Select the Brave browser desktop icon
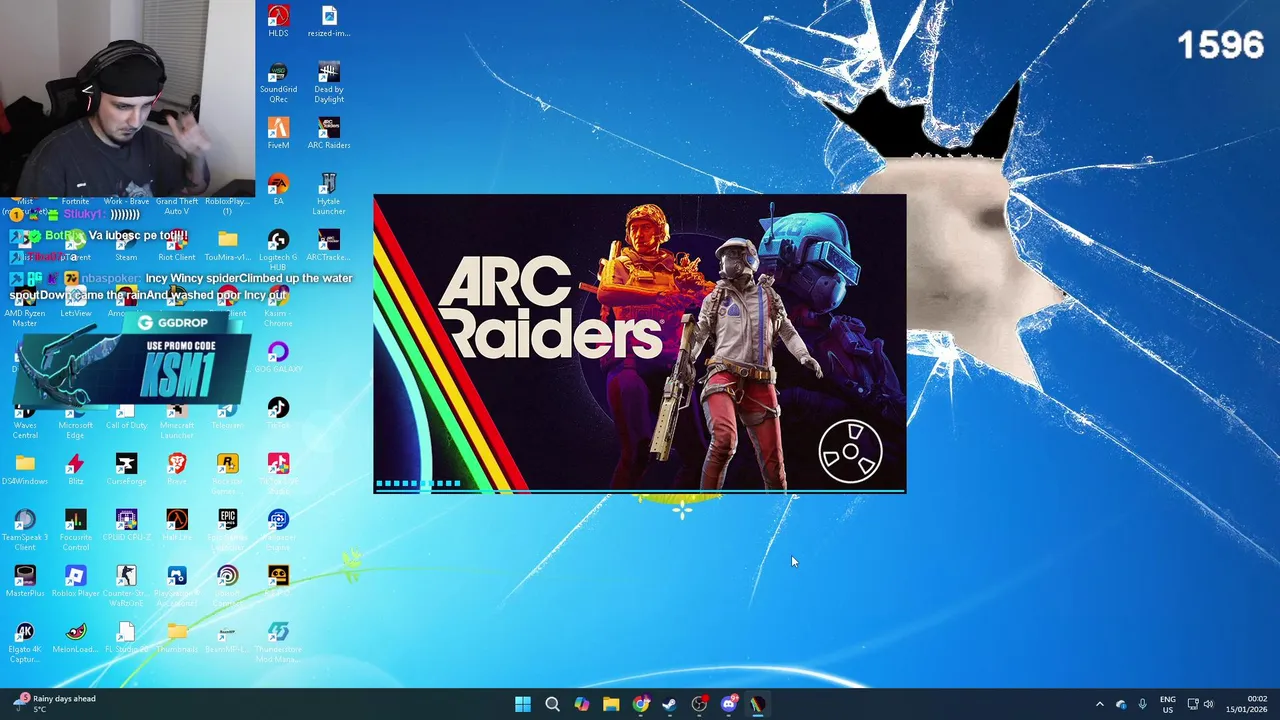 tap(177, 469)
